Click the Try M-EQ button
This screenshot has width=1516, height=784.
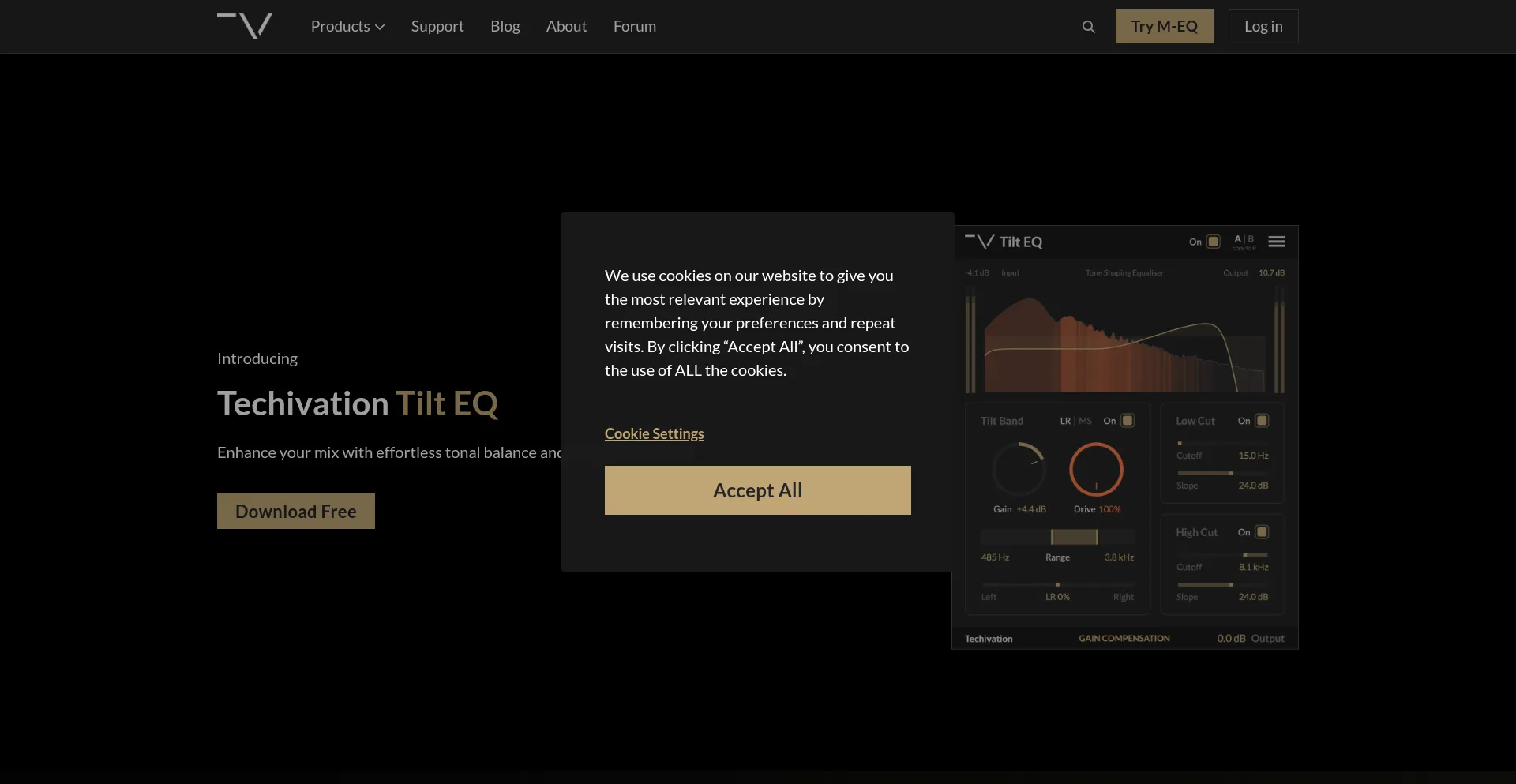click(x=1165, y=26)
